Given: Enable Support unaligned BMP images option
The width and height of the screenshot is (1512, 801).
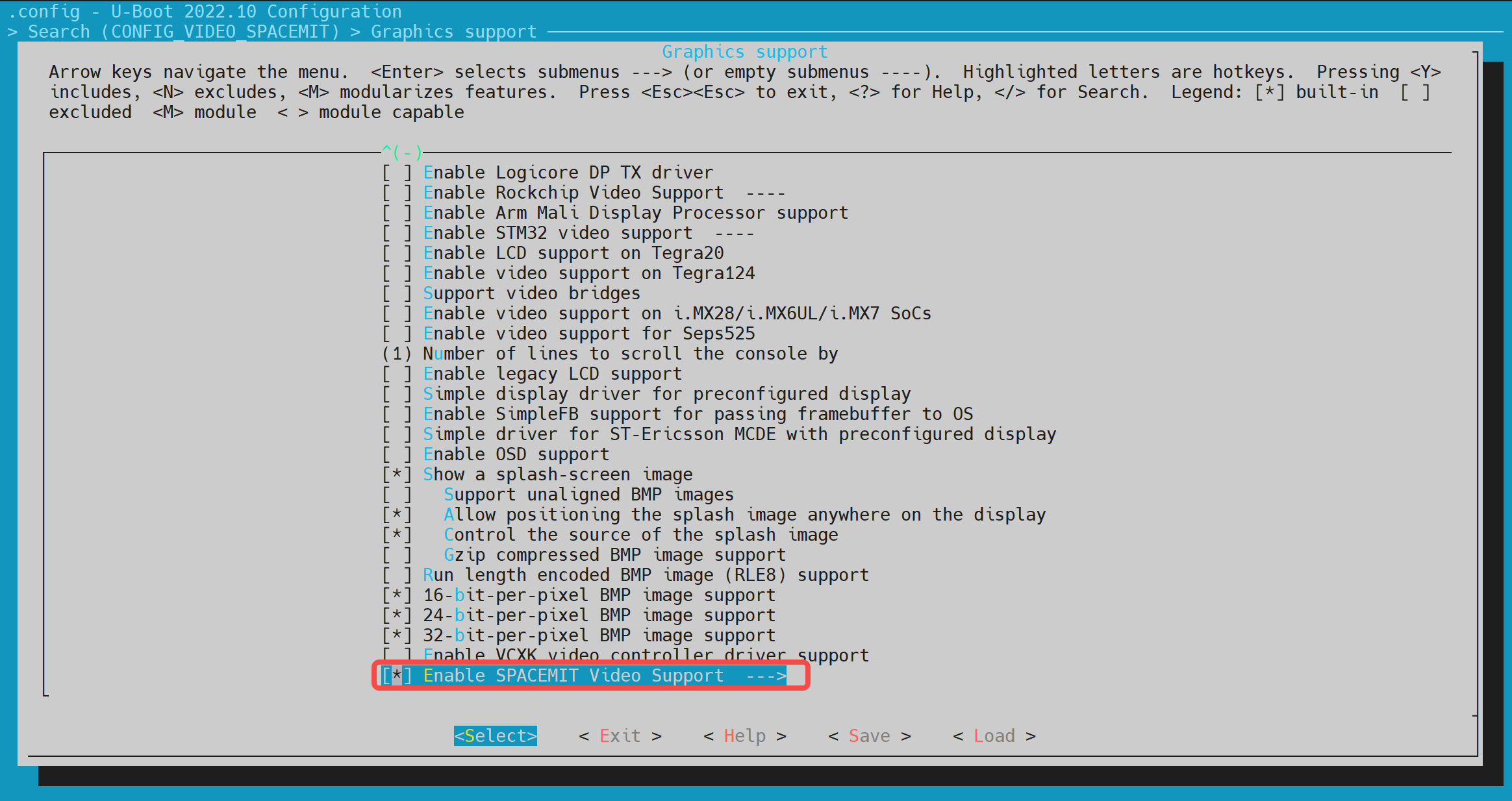Looking at the screenshot, I should tap(397, 495).
